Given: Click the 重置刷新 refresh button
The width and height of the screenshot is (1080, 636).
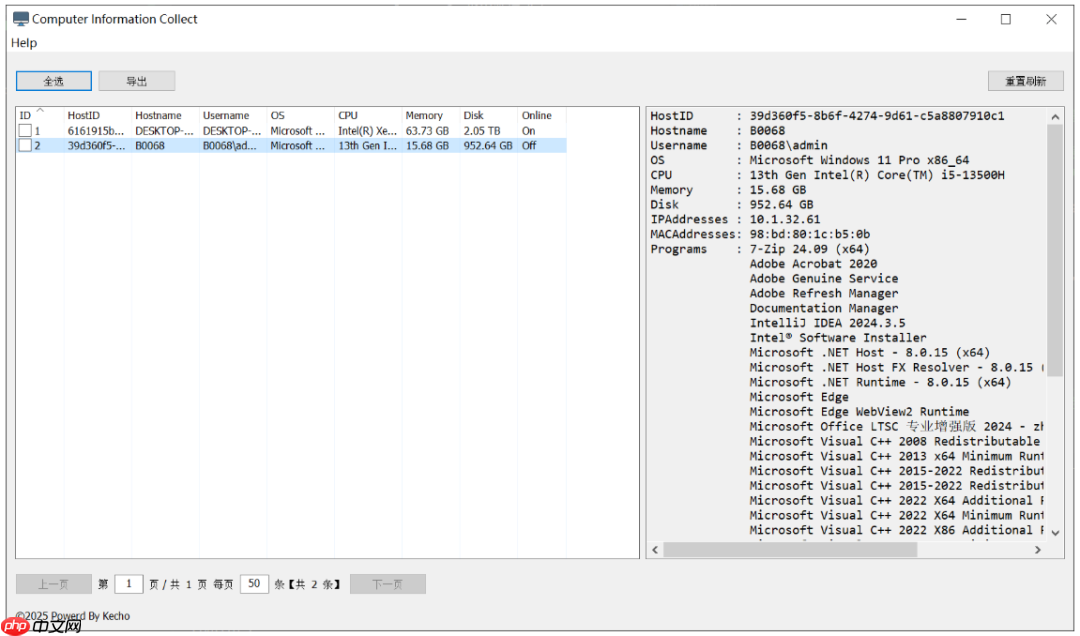Looking at the screenshot, I should [1025, 81].
